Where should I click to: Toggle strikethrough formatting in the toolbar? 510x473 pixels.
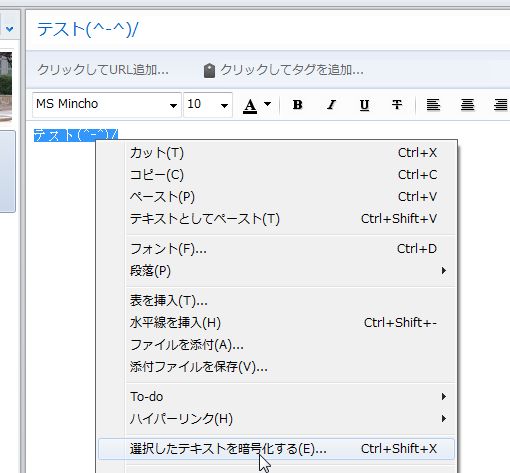click(397, 105)
